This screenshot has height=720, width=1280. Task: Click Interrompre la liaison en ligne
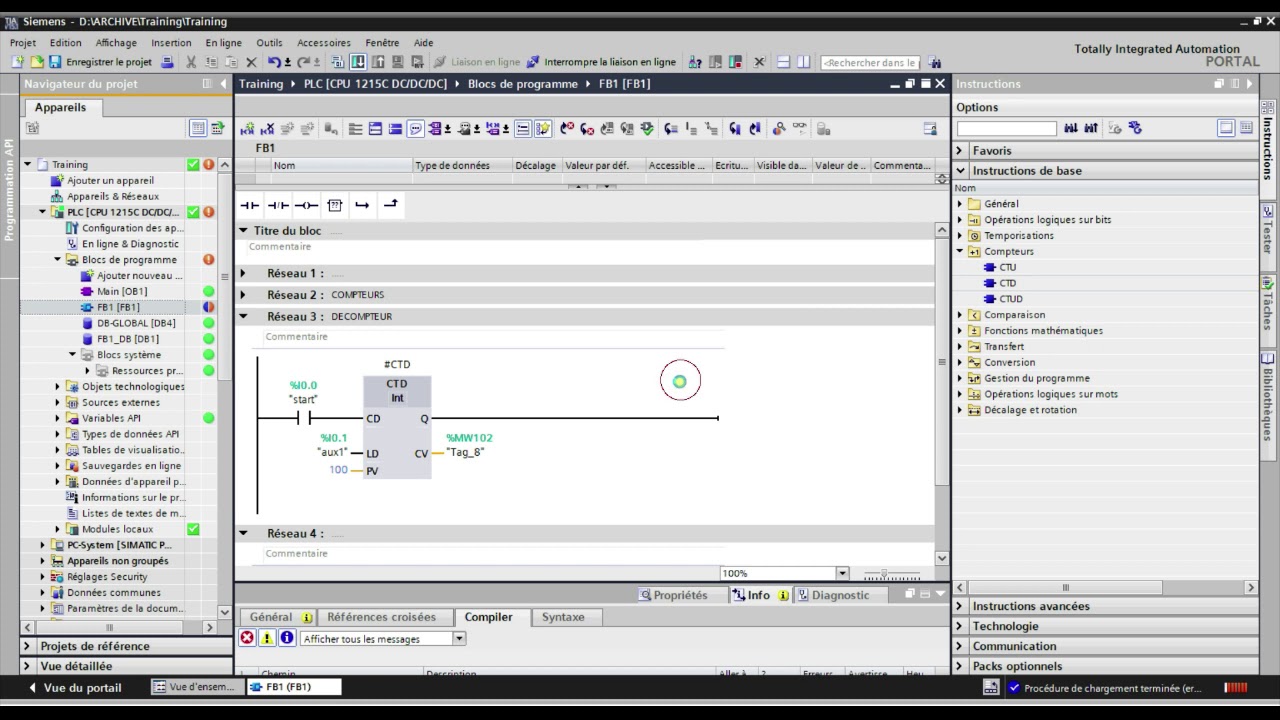[x=601, y=62]
